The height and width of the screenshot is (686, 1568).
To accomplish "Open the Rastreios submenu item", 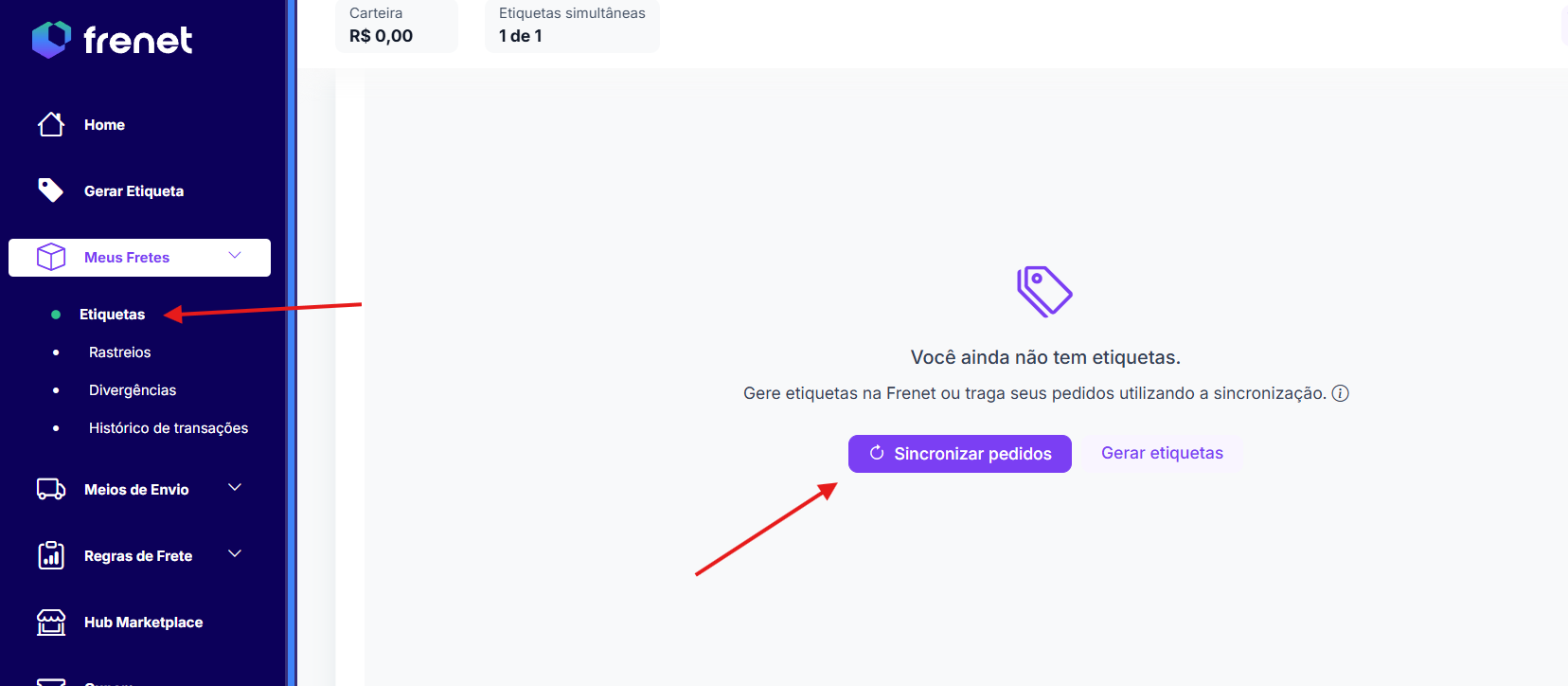I will coord(119,352).
